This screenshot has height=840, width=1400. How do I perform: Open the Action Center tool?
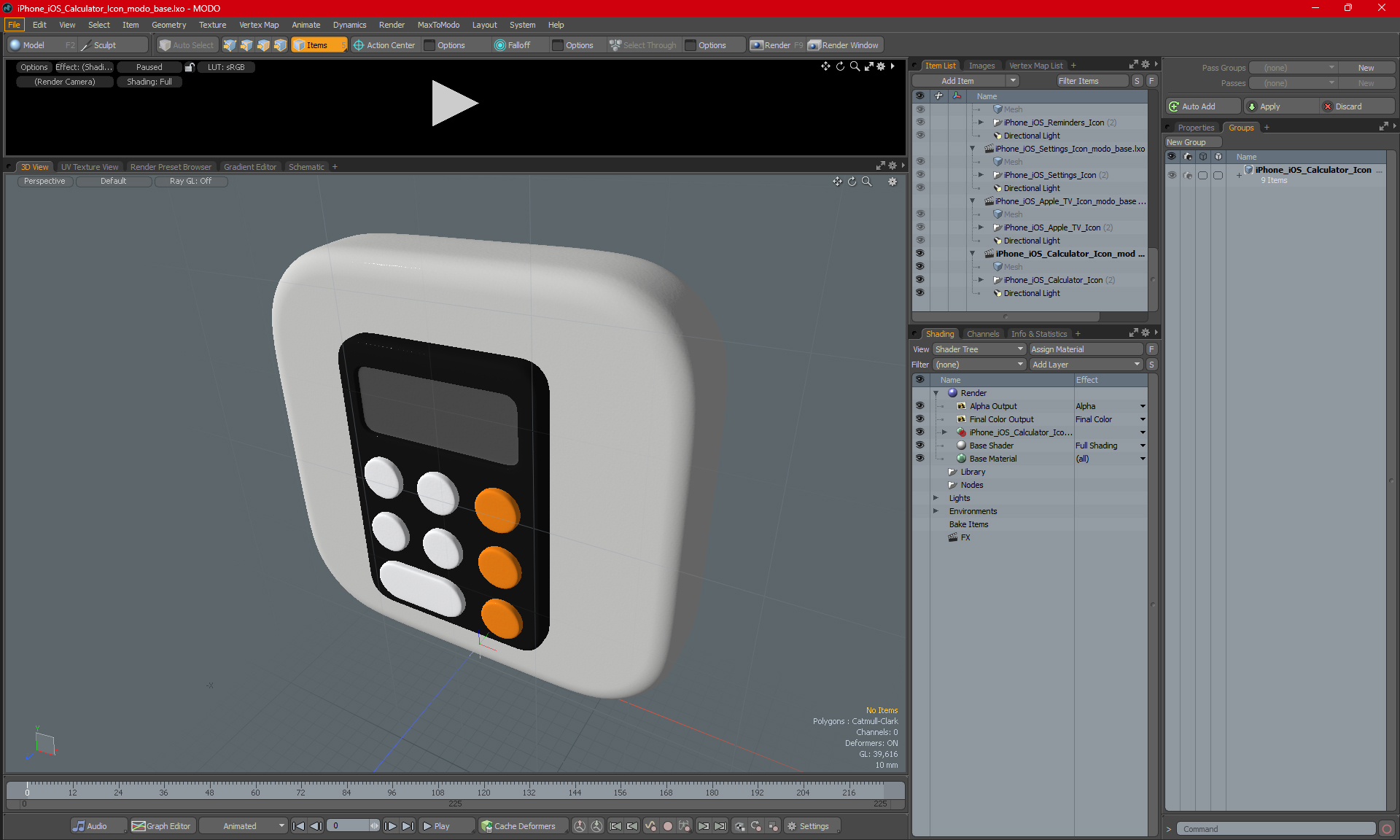pyautogui.click(x=384, y=45)
